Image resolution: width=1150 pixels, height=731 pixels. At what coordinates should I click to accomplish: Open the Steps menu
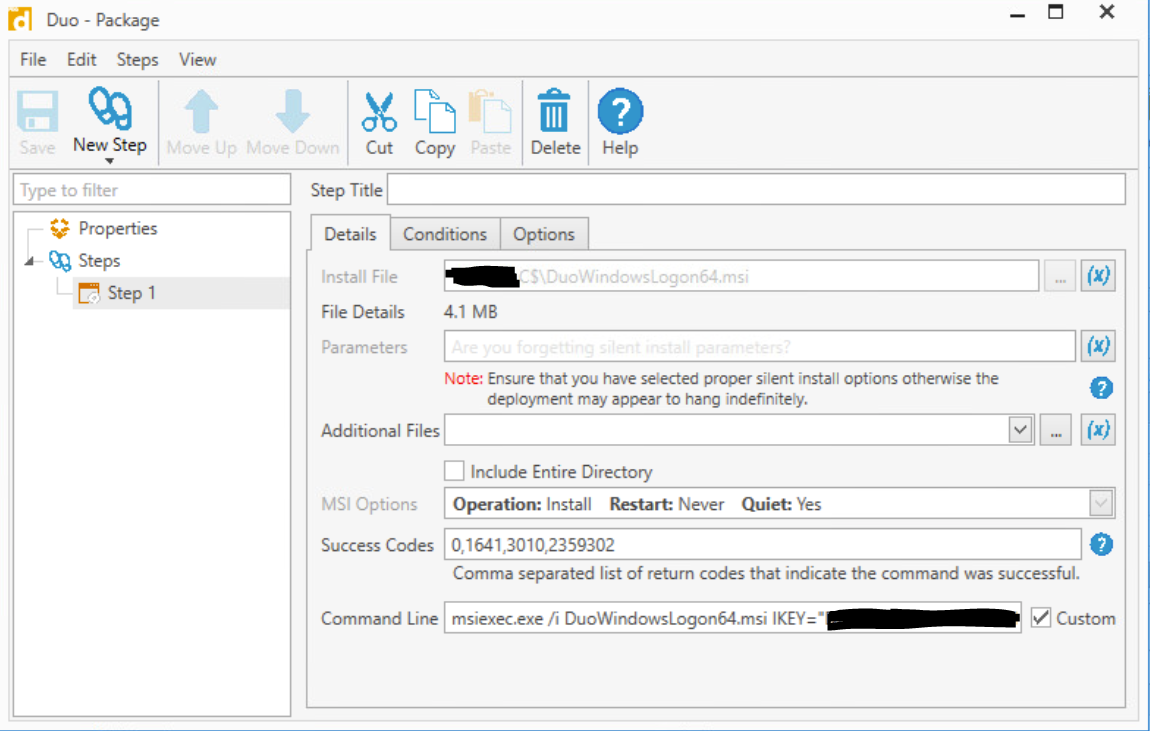(137, 60)
